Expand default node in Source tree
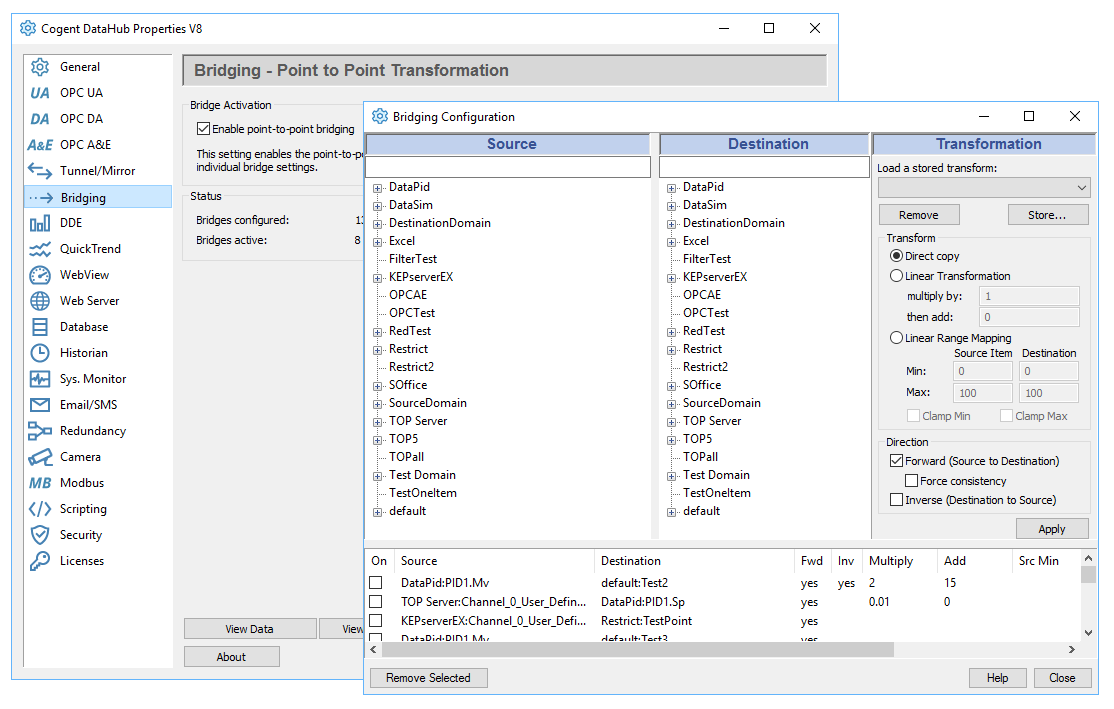The image size is (1114, 709). coord(377,512)
